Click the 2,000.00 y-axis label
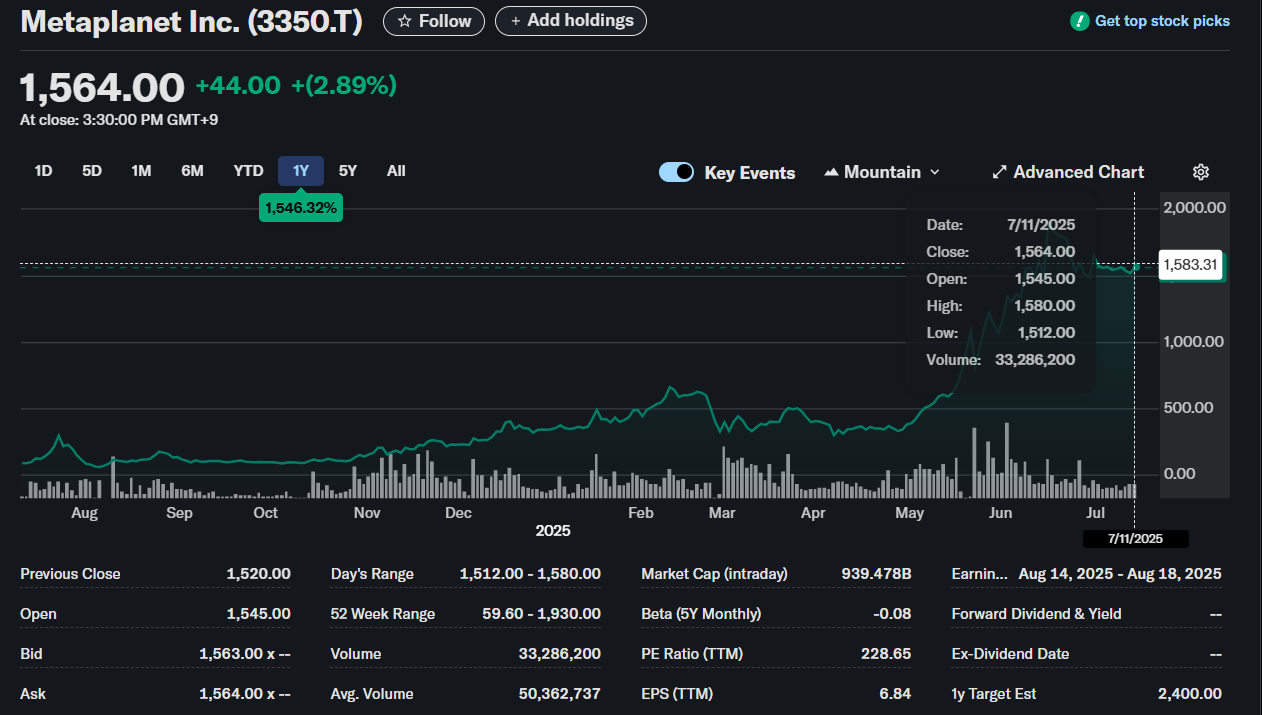Screen dimensions: 1262x715 [x=1194, y=208]
